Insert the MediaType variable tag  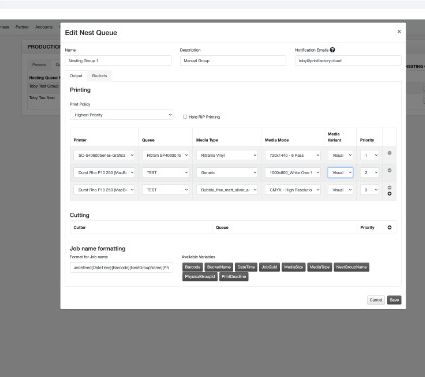click(x=319, y=267)
